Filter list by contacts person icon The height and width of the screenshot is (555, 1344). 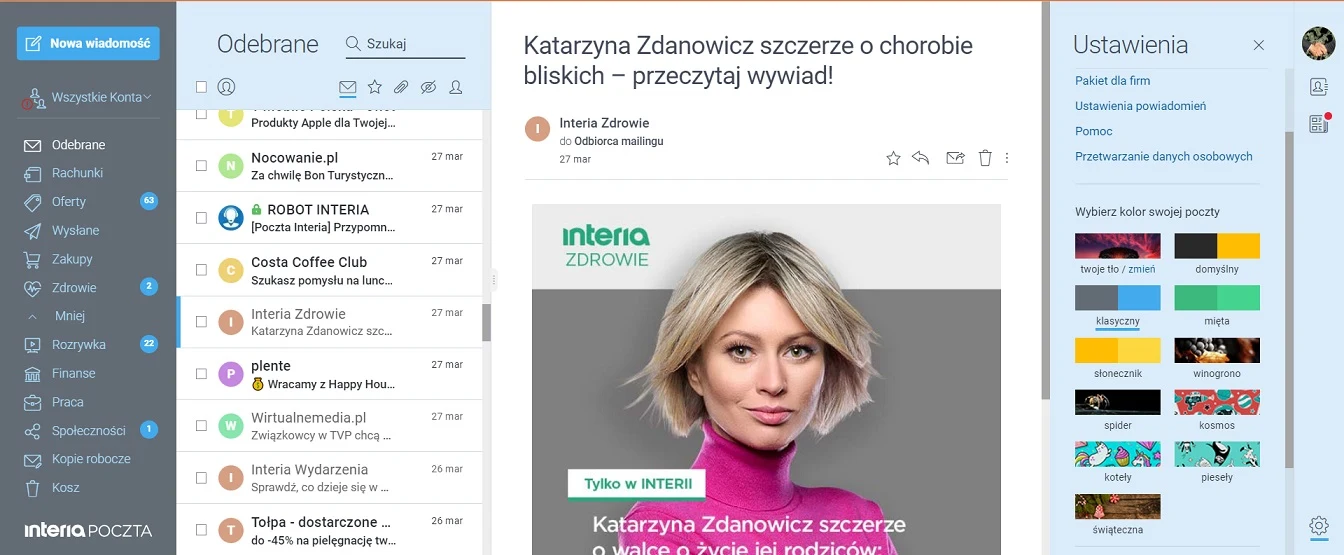click(x=456, y=88)
